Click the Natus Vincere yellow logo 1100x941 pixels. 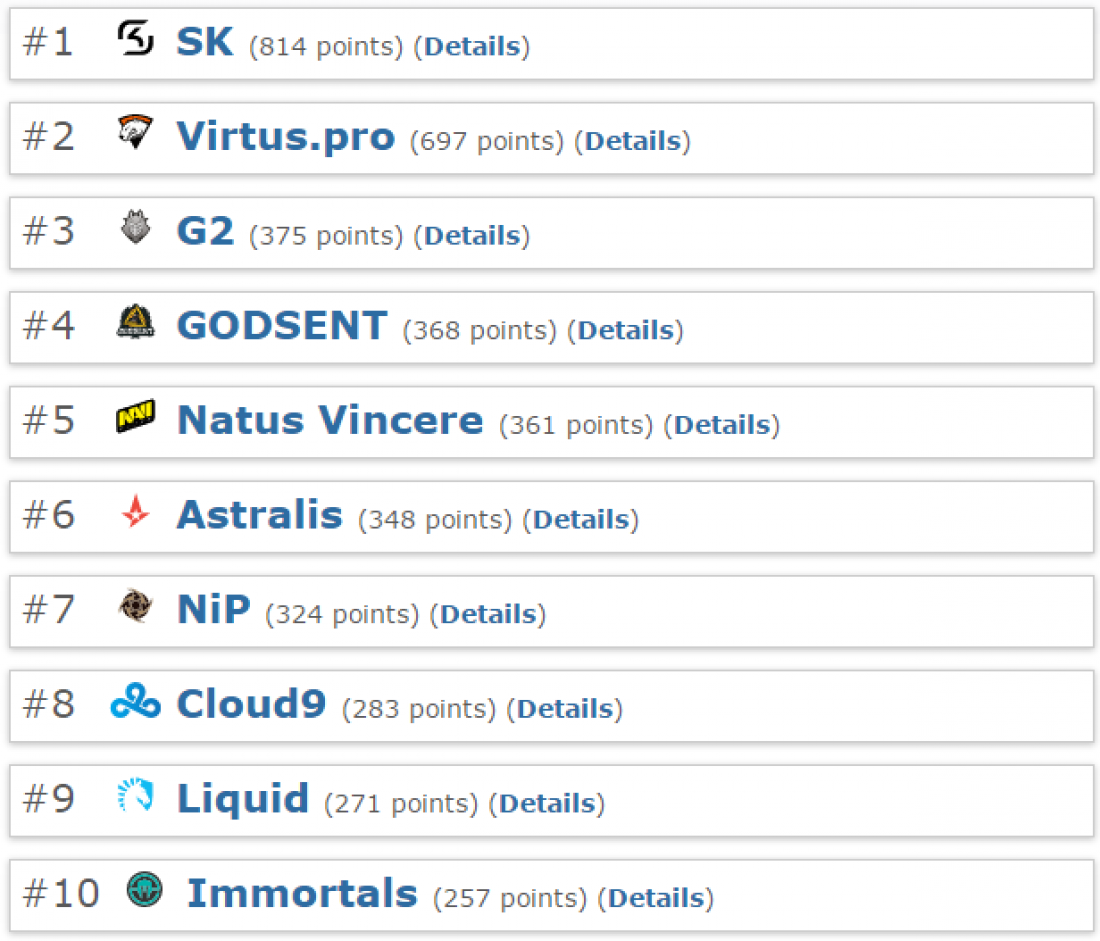click(x=135, y=416)
